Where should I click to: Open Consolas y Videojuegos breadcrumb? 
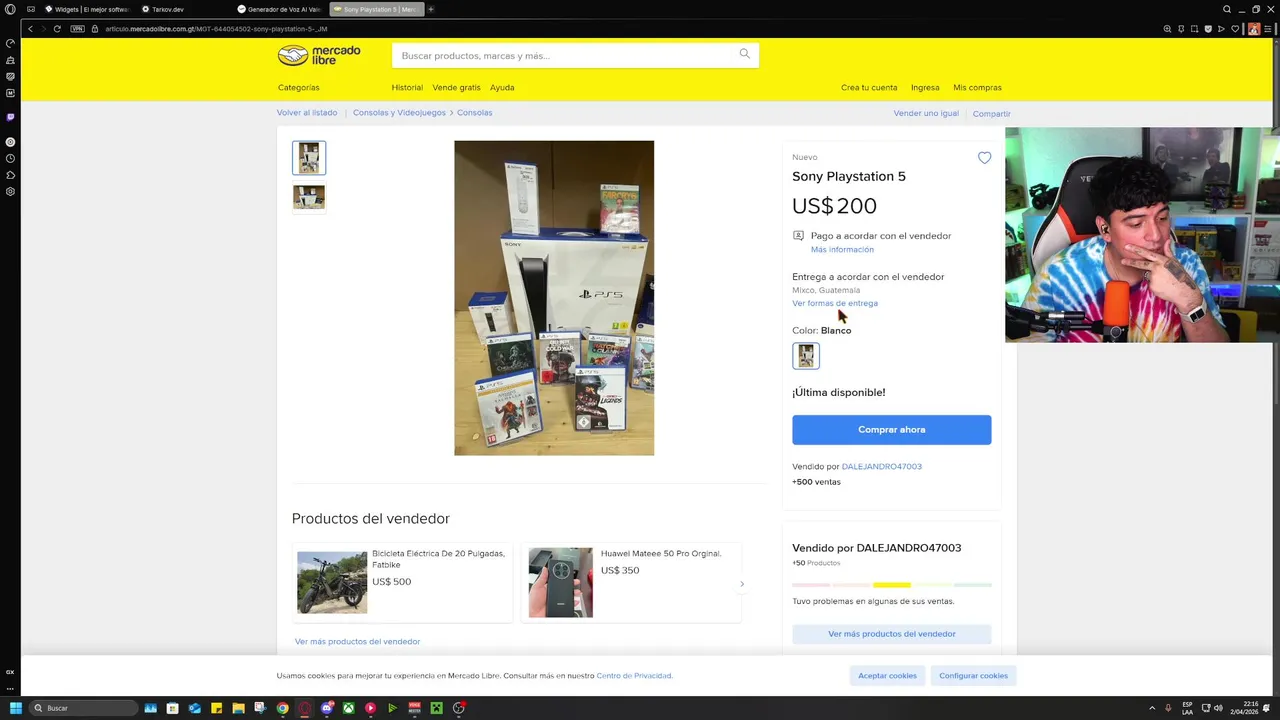[x=399, y=113]
